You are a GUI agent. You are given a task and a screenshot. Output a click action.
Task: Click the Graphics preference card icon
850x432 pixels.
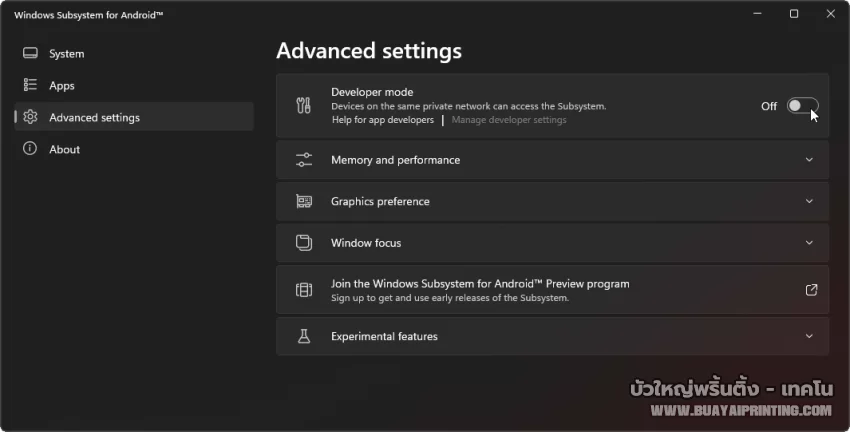click(x=304, y=202)
